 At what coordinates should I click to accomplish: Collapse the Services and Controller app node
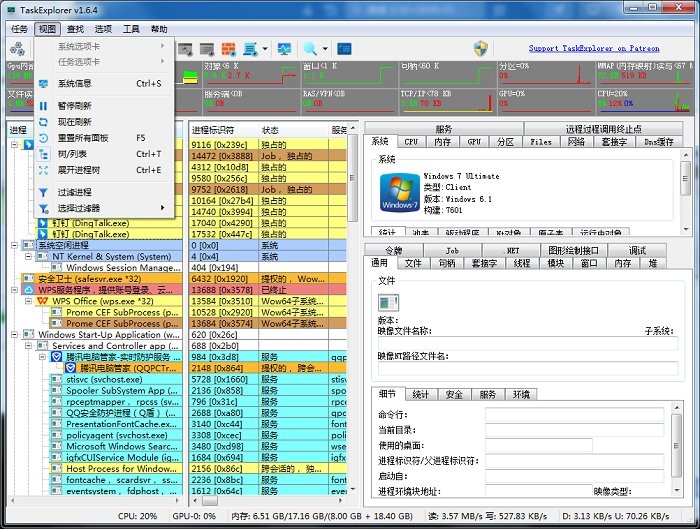tap(29, 346)
